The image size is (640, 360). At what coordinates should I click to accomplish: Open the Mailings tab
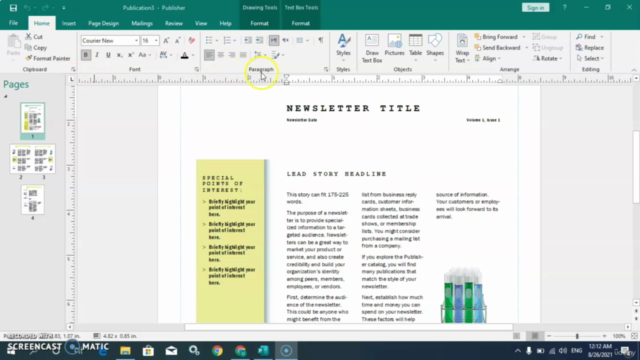tap(142, 23)
